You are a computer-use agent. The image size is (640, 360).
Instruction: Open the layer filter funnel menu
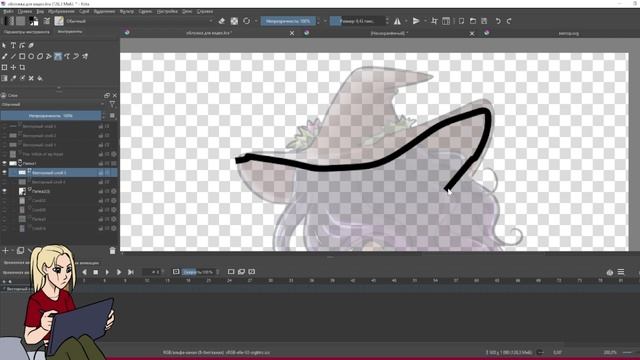pos(112,104)
